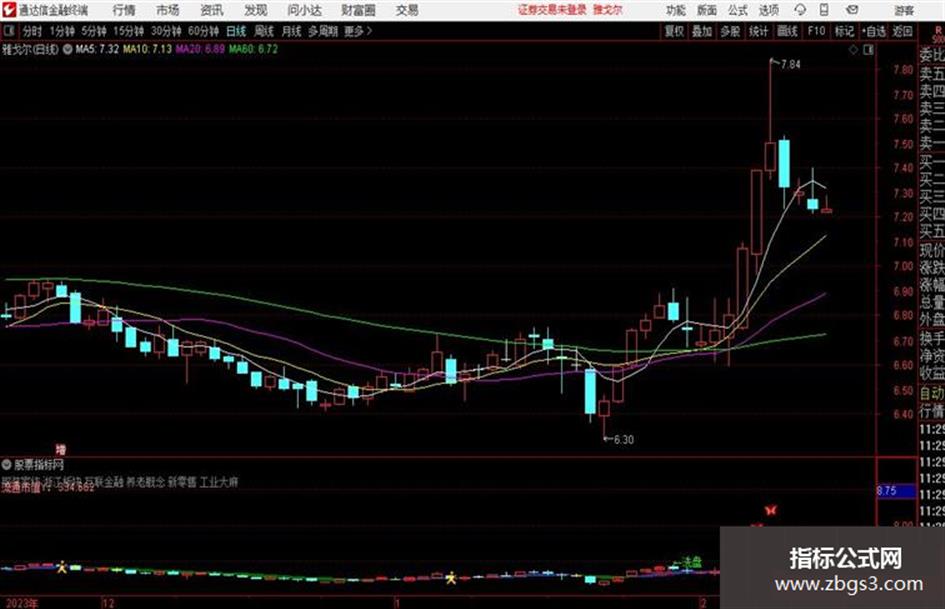
Task: Click the 返回 back button
Action: click(902, 31)
